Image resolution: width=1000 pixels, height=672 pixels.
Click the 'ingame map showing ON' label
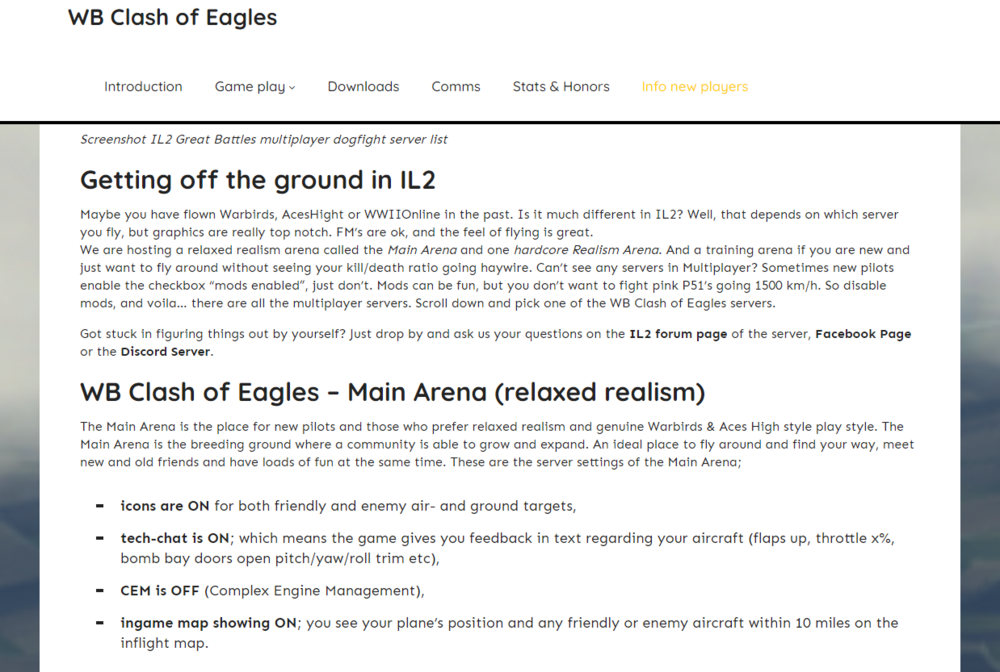click(x=208, y=622)
